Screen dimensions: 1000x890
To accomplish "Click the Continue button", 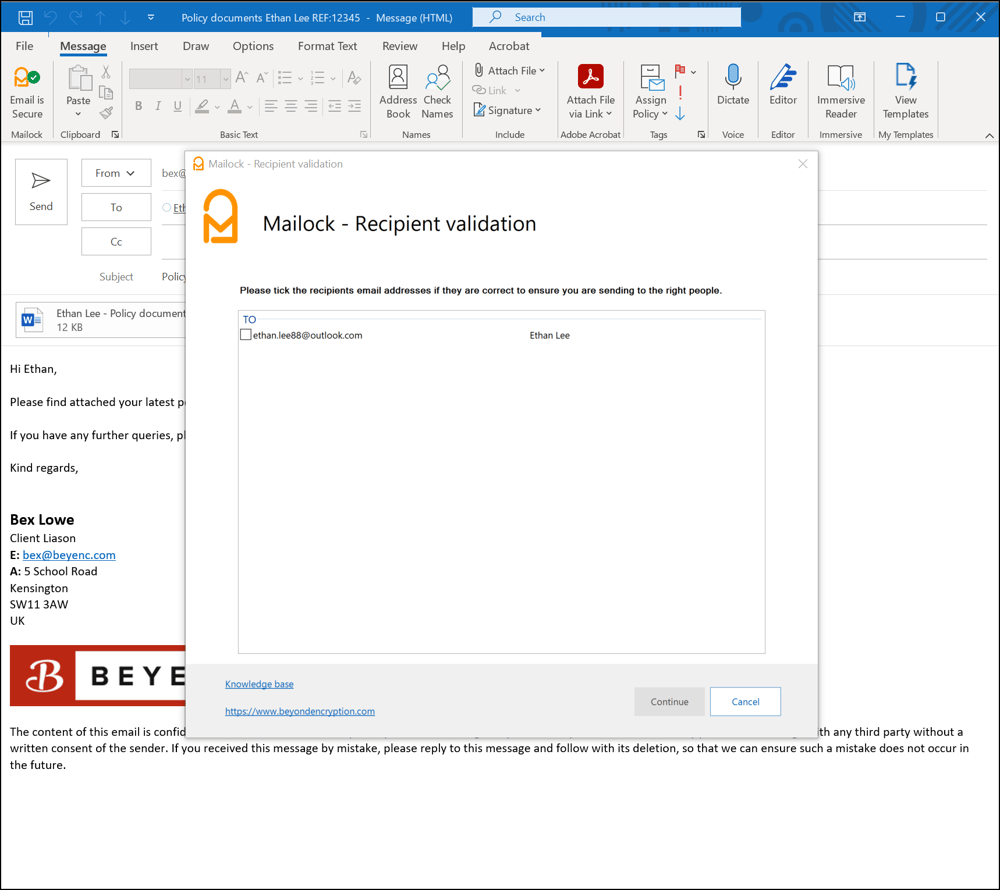I will click(669, 701).
